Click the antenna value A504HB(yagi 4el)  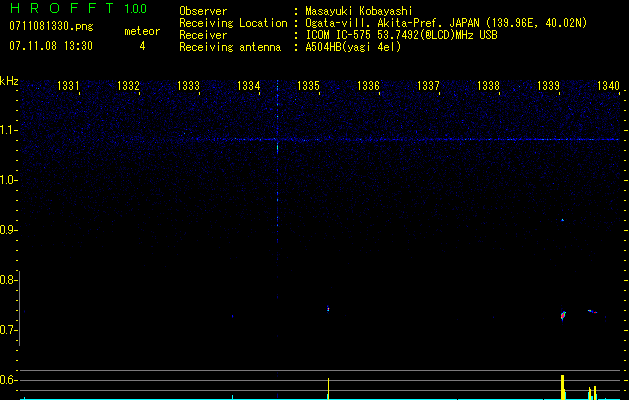coord(353,47)
